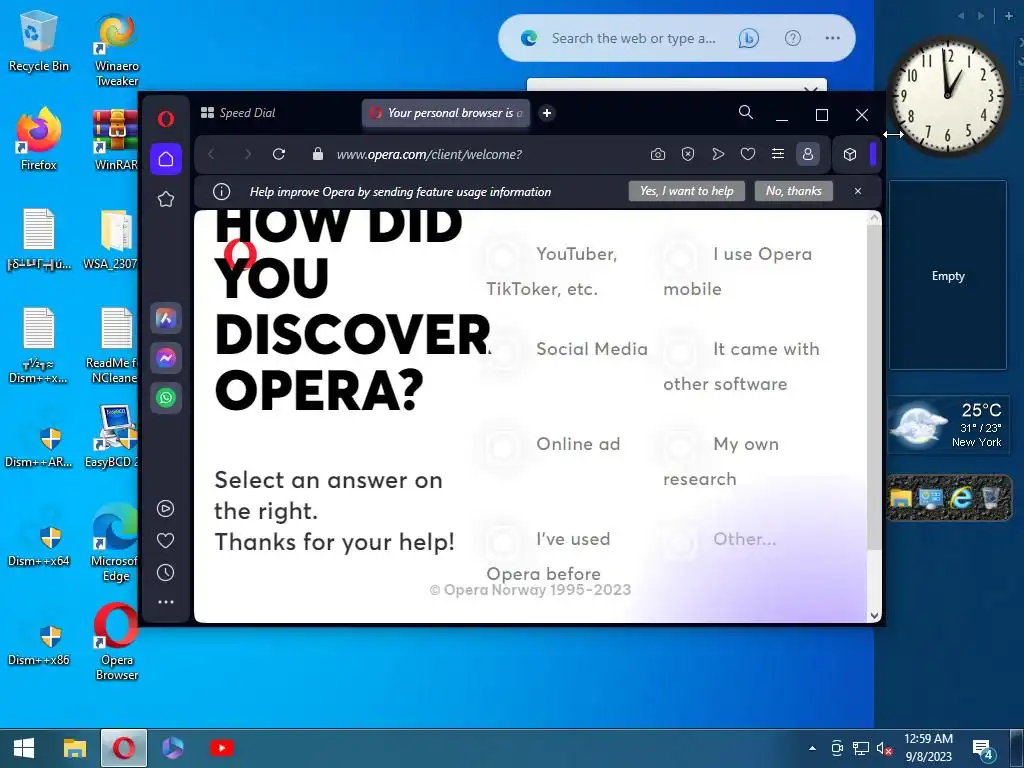
Task: Open WhatsApp in Opera sidebar
Action: (166, 397)
